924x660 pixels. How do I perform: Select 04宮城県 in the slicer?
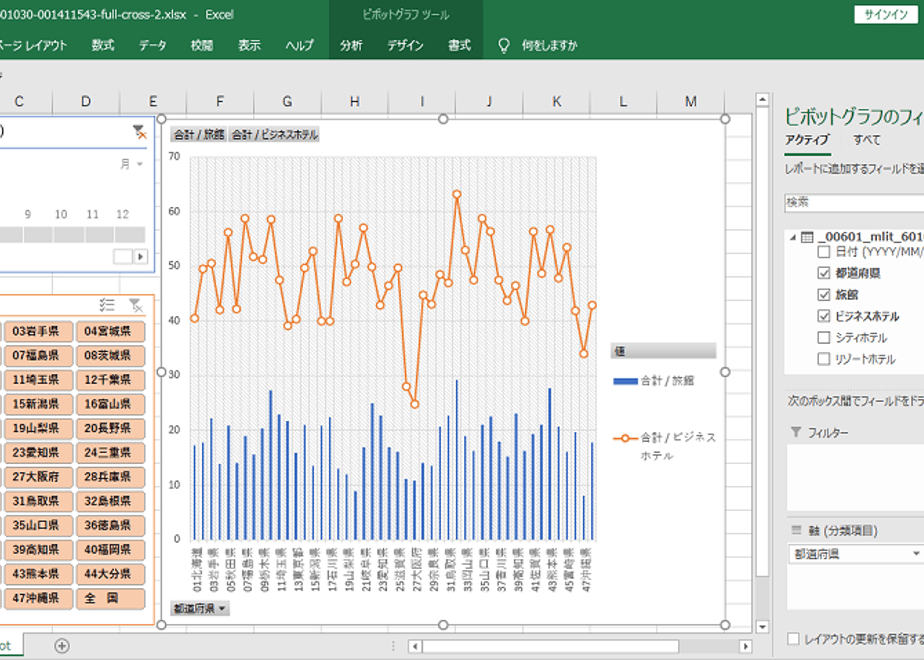point(110,332)
